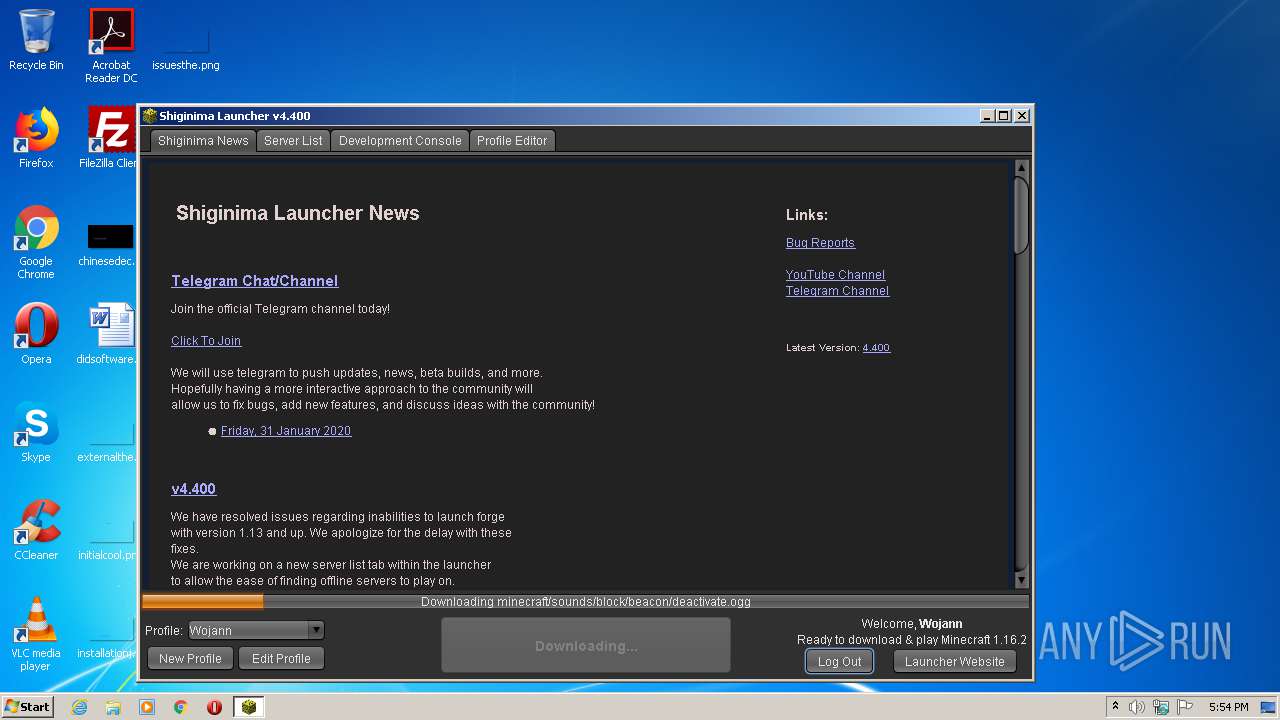1280x720 pixels.
Task: Open the Telegram Channel sidebar link
Action: click(x=837, y=291)
